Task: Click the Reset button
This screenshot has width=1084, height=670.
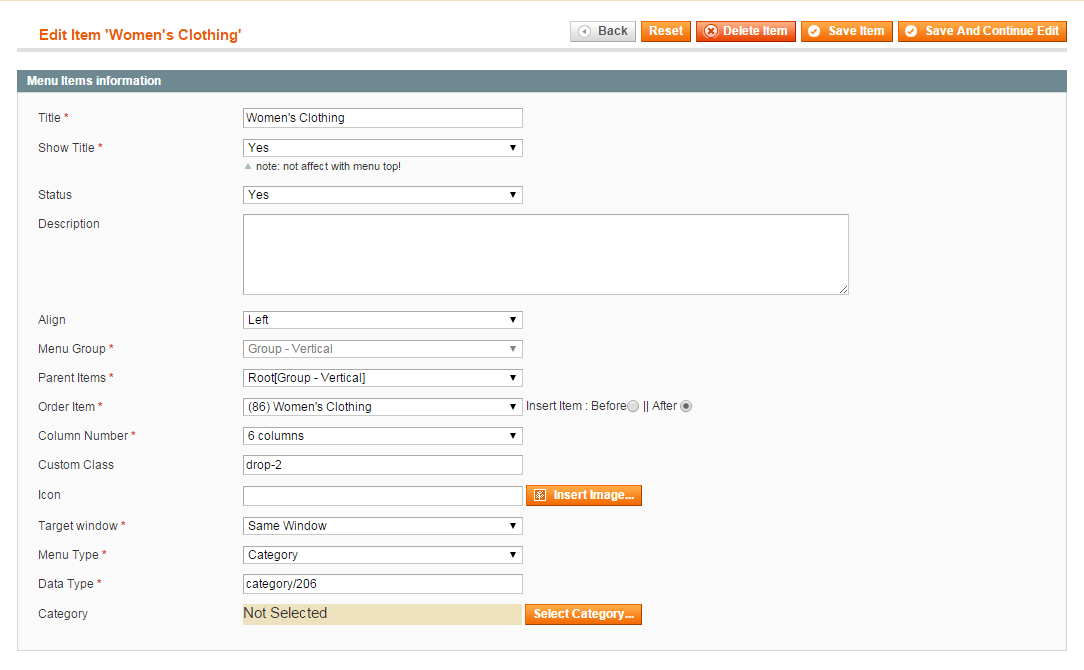Action: point(666,31)
